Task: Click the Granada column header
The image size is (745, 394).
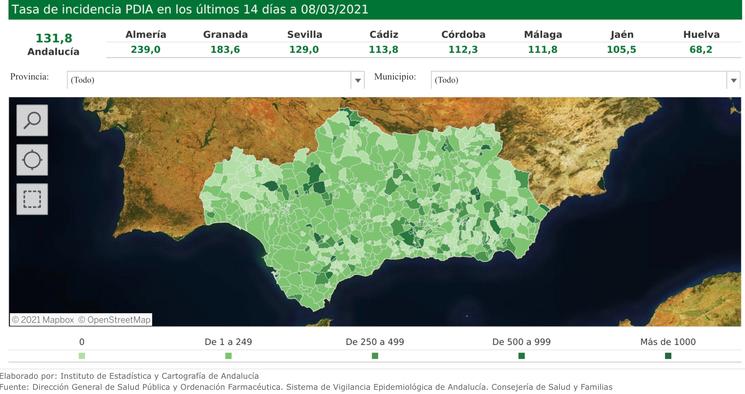Action: tap(225, 35)
